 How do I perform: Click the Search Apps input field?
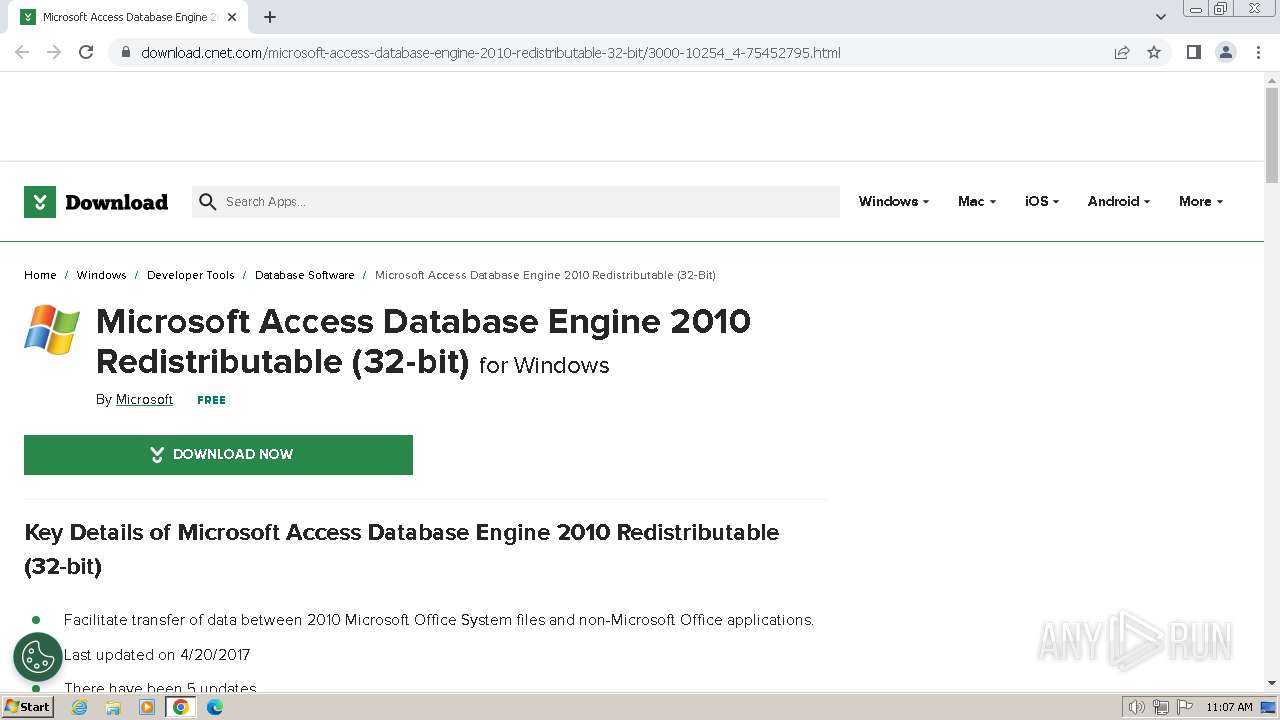(520, 202)
